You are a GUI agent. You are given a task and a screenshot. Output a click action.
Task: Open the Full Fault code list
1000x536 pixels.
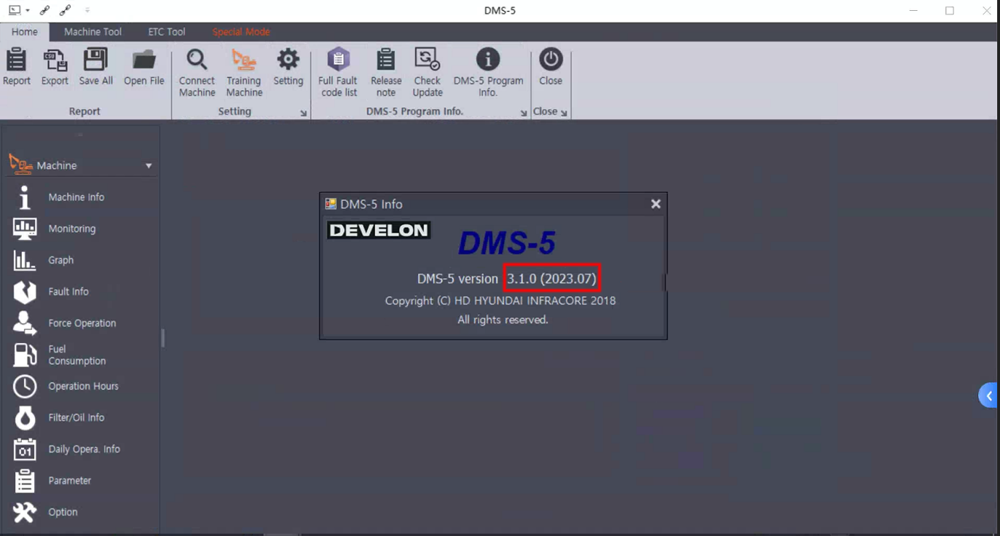click(339, 73)
